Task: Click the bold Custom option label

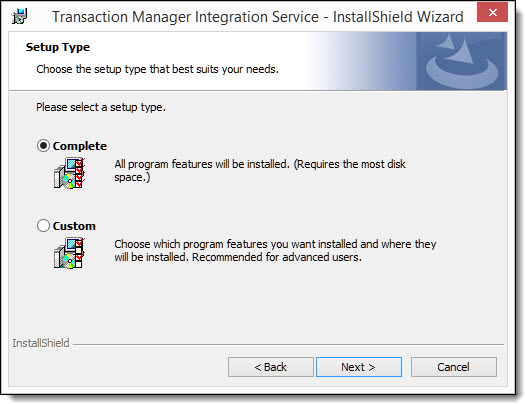Action: (74, 226)
